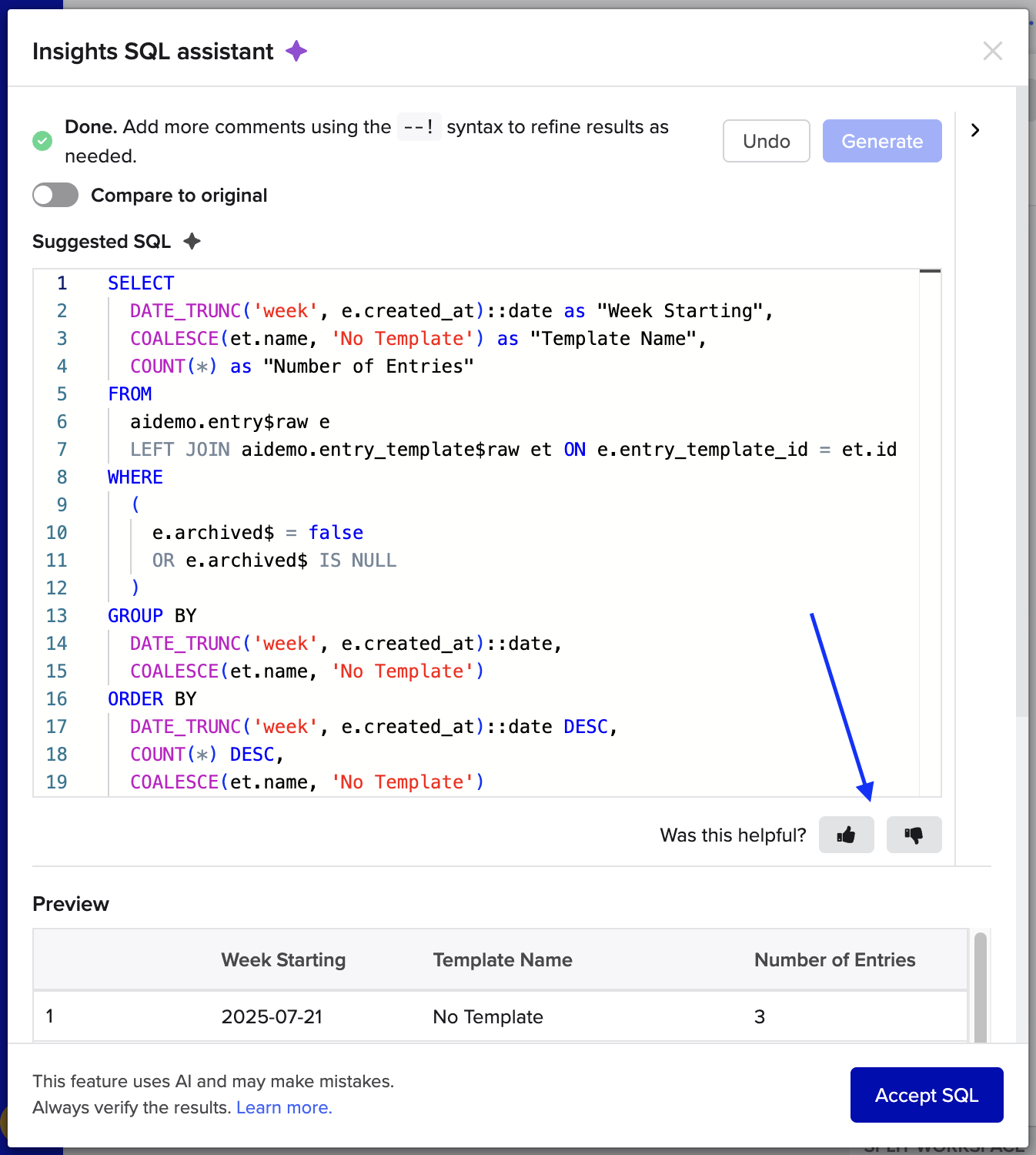Click the SQL editor minimap scroll marker
The image size is (1036, 1155).
point(930,272)
